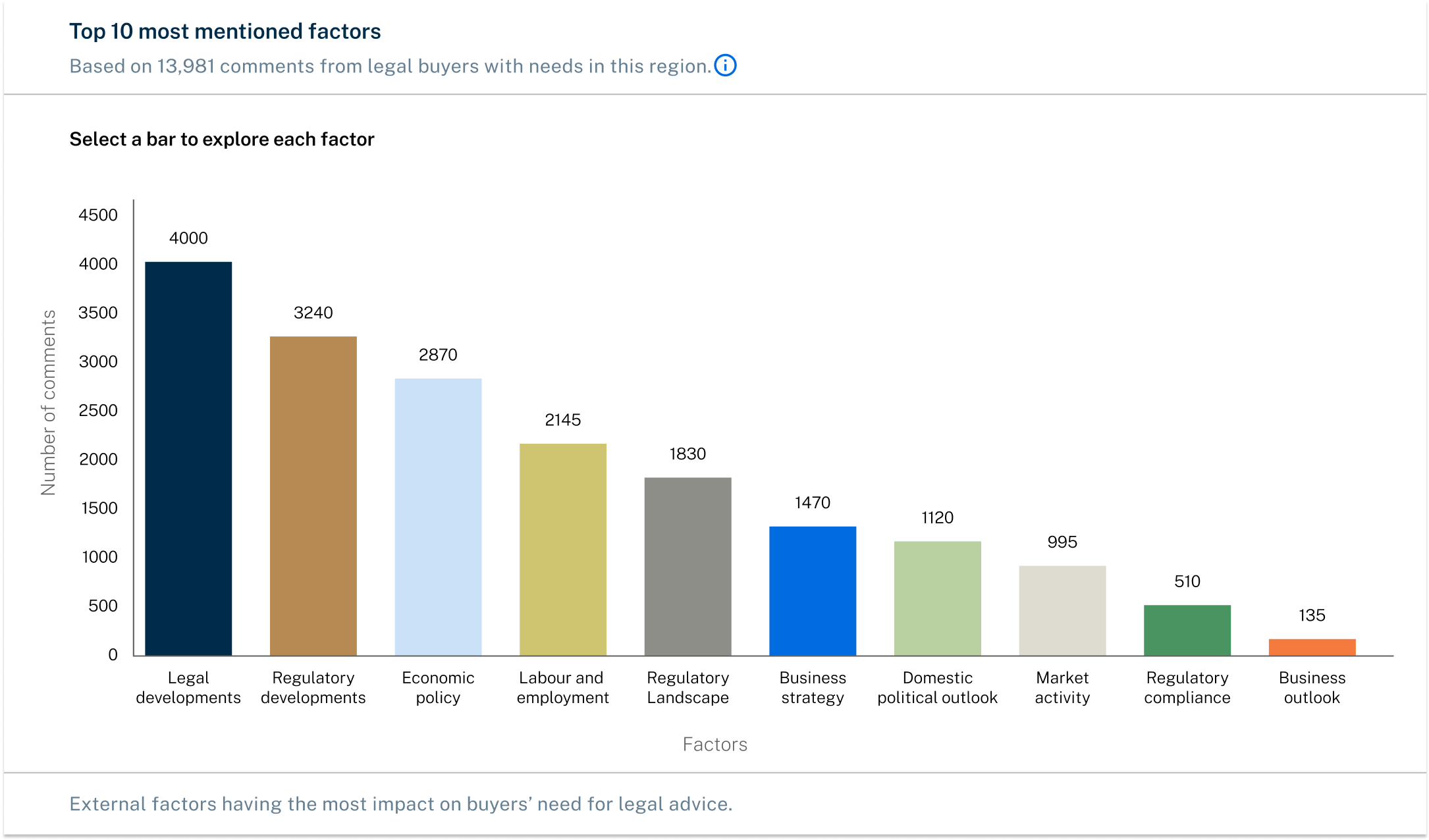
Task: Select the Regulatory developments bar
Action: 313,496
